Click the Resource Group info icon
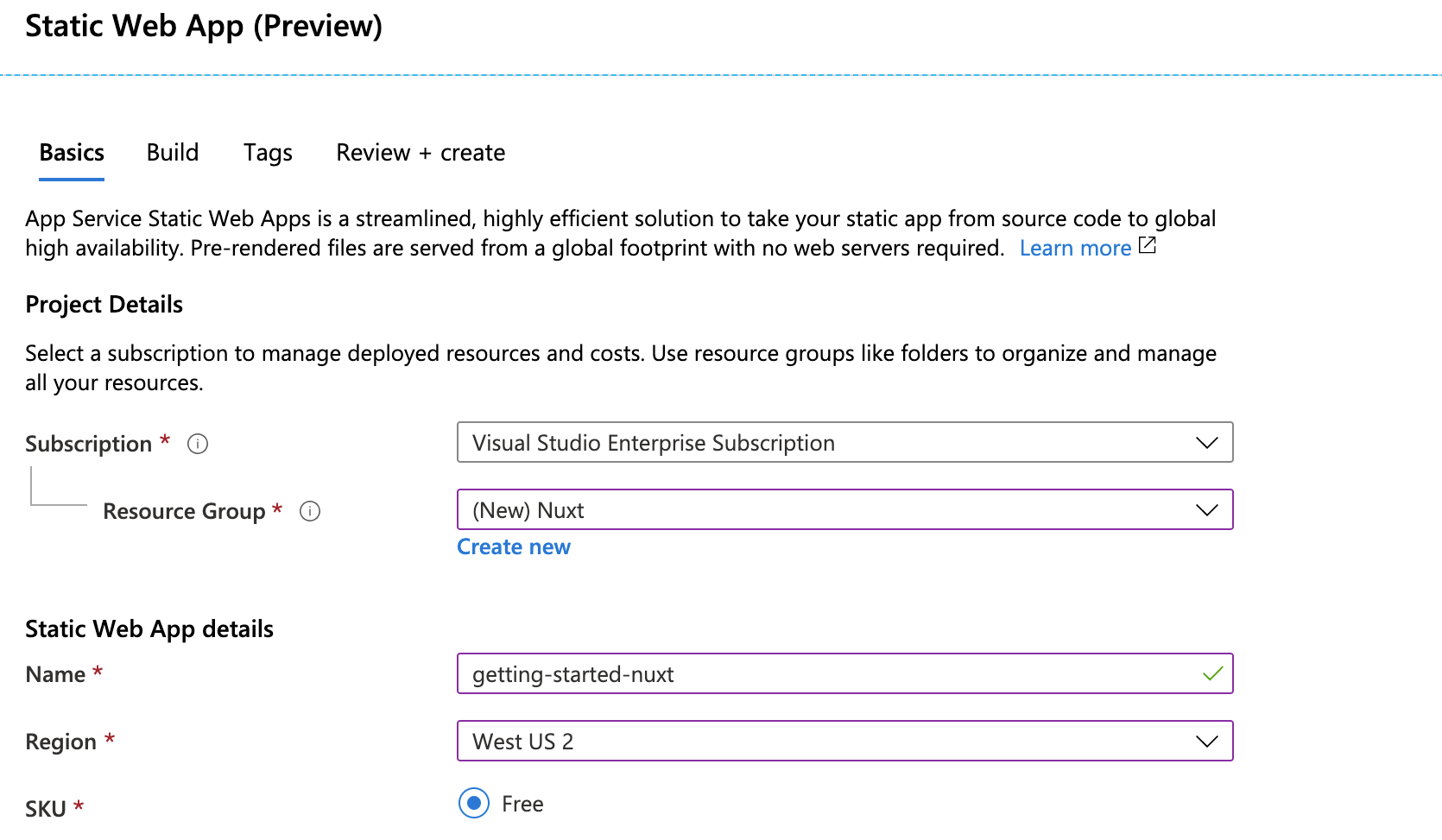The height and width of the screenshot is (840, 1442). tap(310, 511)
